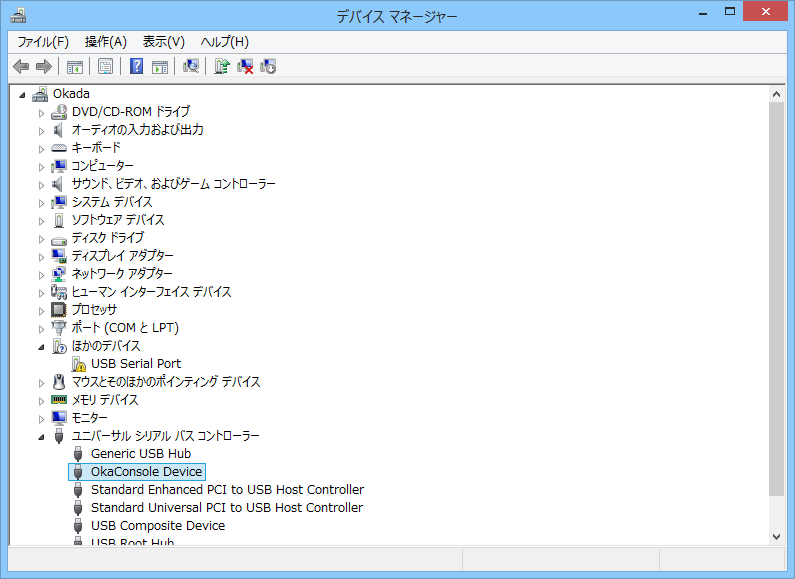Collapse ユニバーサル シリアル バス コントローラー category
Viewport: 795px width, 579px height.
click(41, 437)
